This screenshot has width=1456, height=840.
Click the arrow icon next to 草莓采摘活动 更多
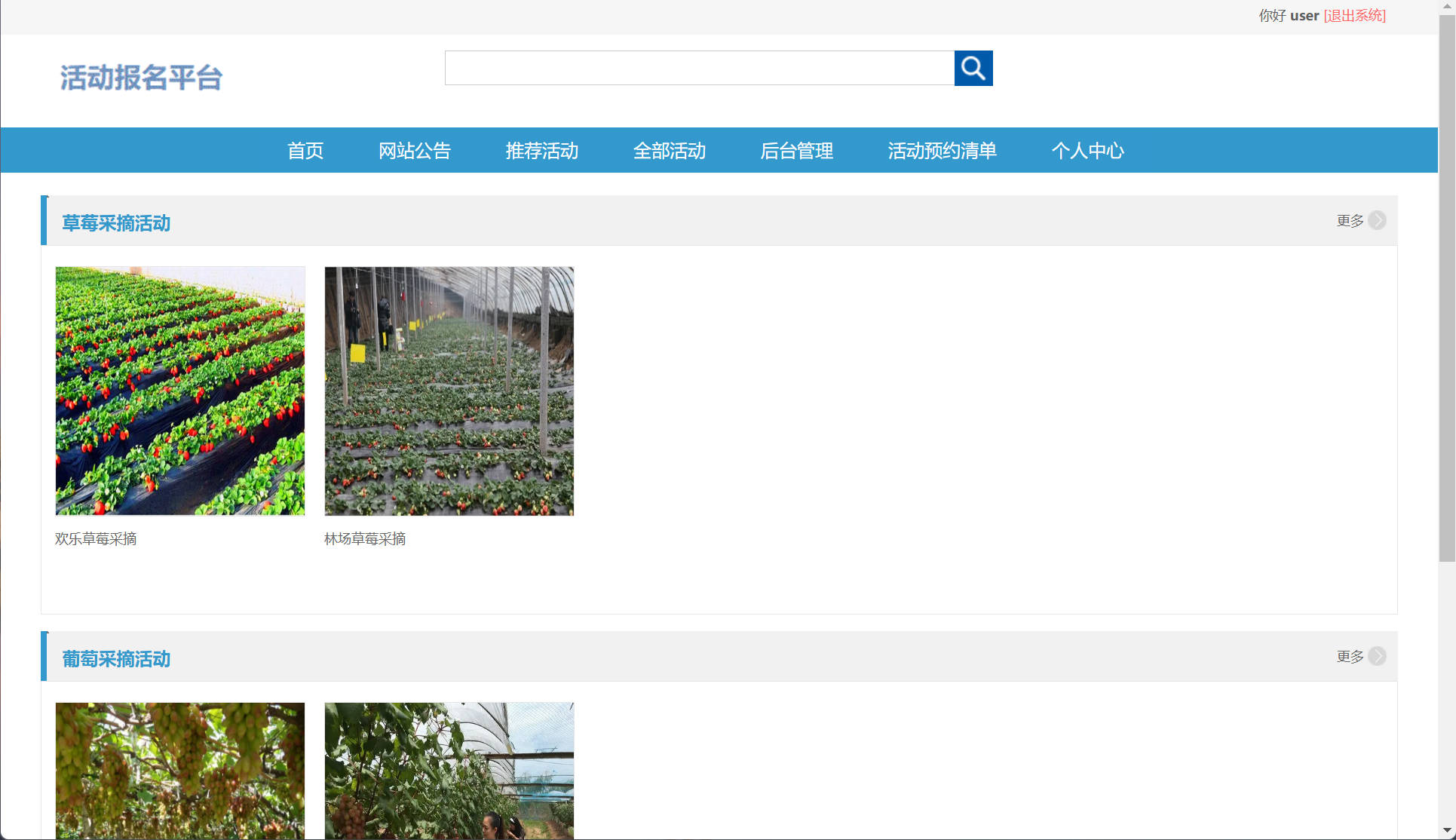click(1378, 220)
